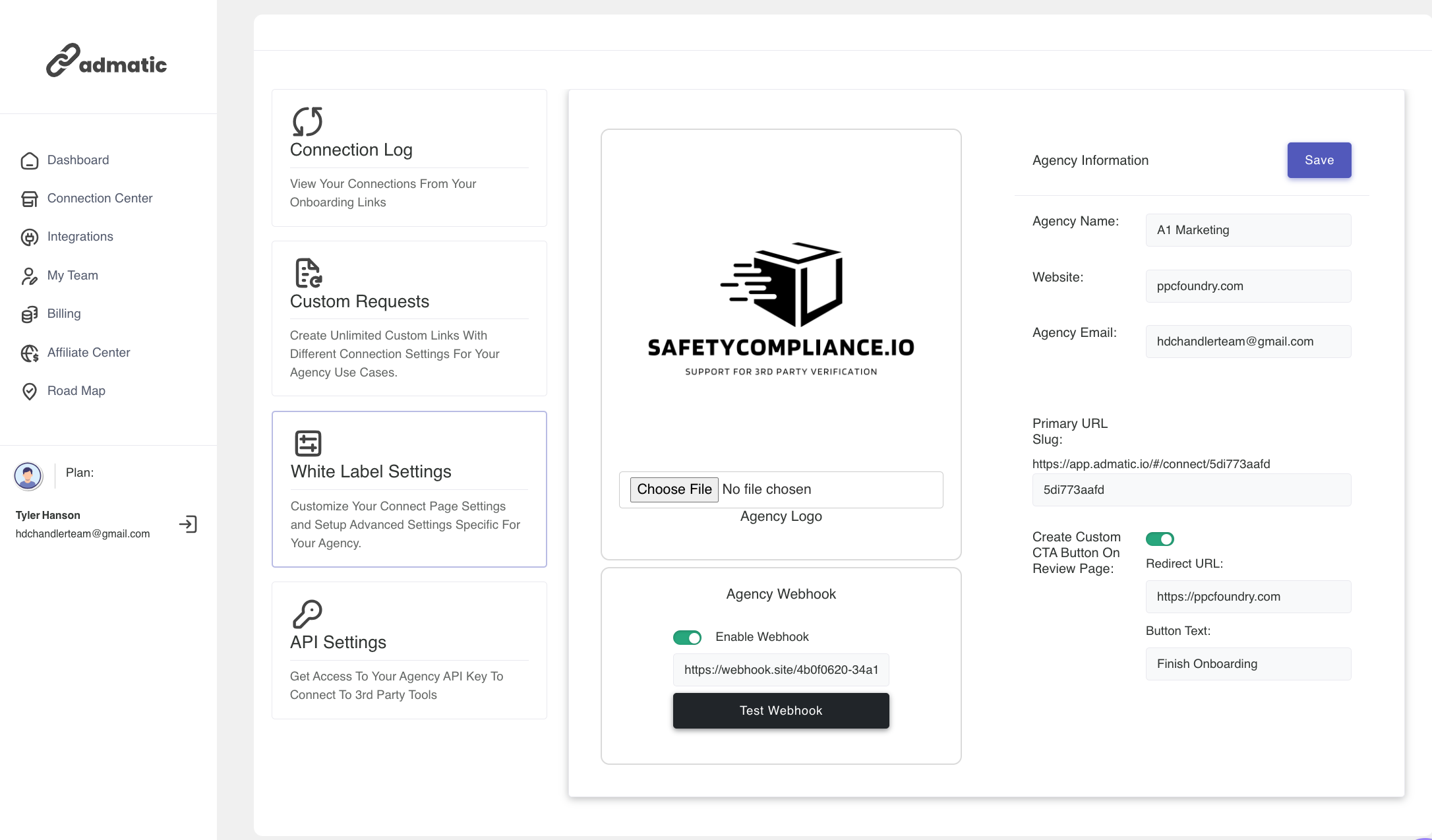The width and height of the screenshot is (1432, 840).
Task: Select the API Settings card title
Action: coord(338,643)
